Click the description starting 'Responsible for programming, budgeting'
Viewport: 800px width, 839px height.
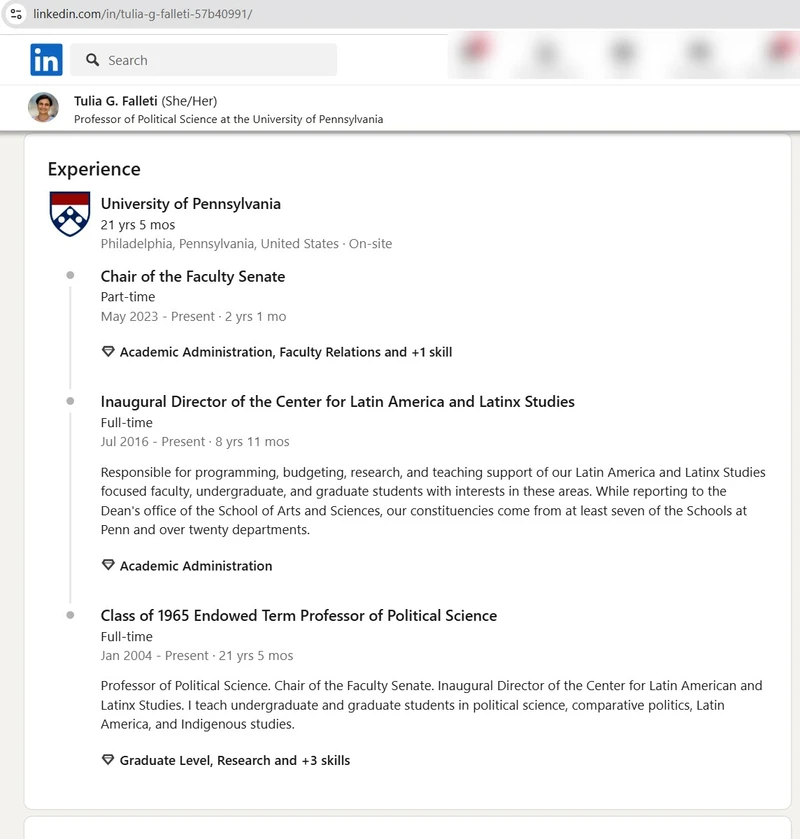pyautogui.click(x=433, y=501)
